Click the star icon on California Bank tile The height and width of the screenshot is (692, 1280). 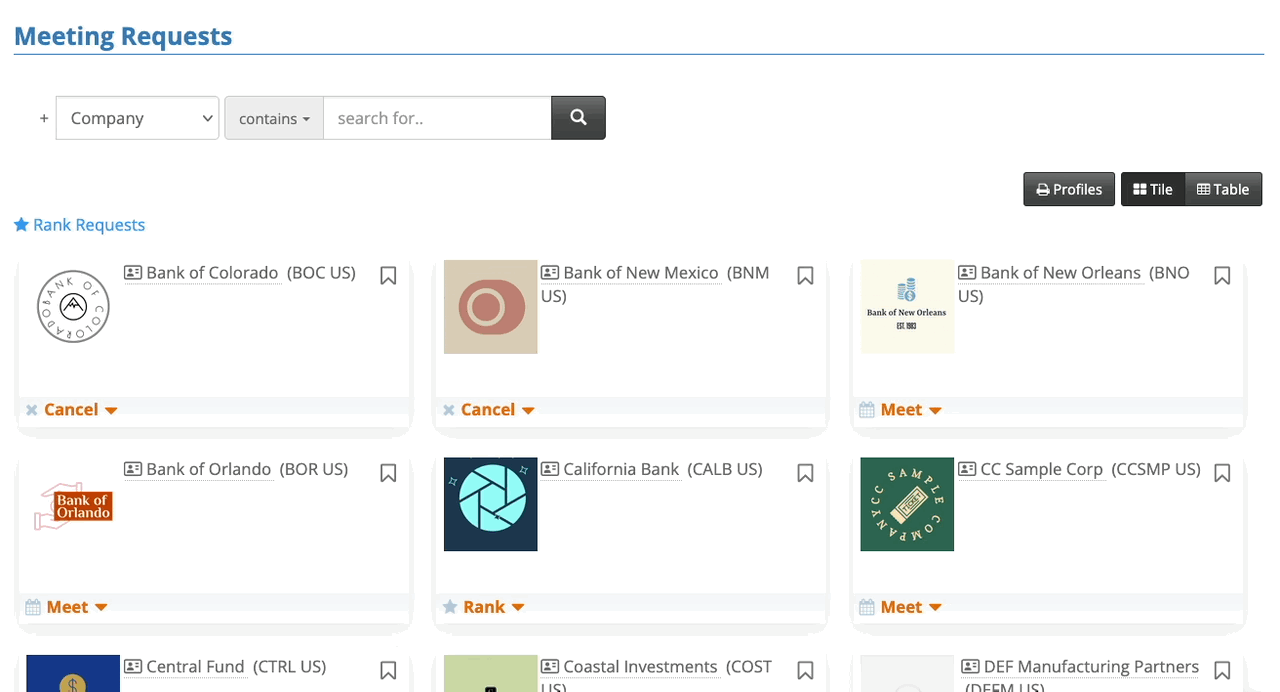[x=450, y=607]
